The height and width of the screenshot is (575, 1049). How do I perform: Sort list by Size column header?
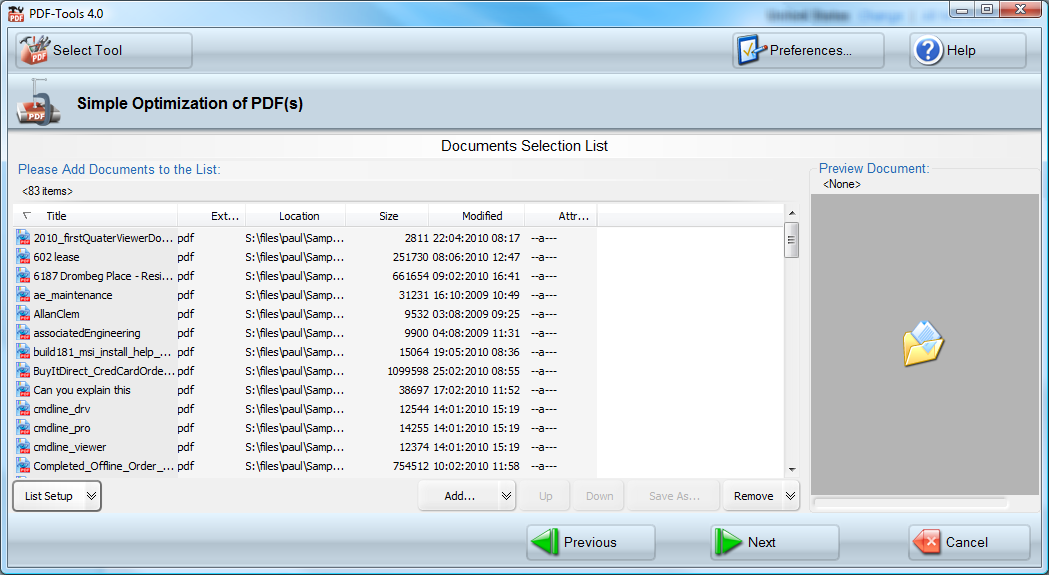[x=387, y=216]
